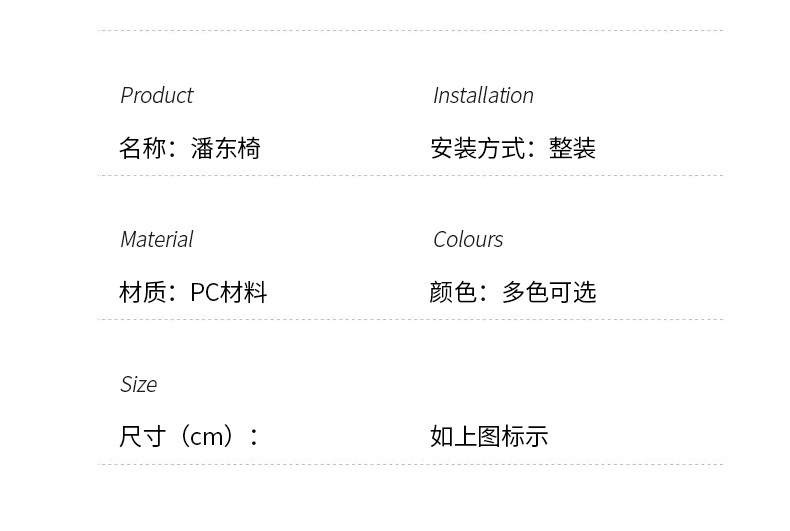Click the bottom dashed divider below 尺寸

410,464
